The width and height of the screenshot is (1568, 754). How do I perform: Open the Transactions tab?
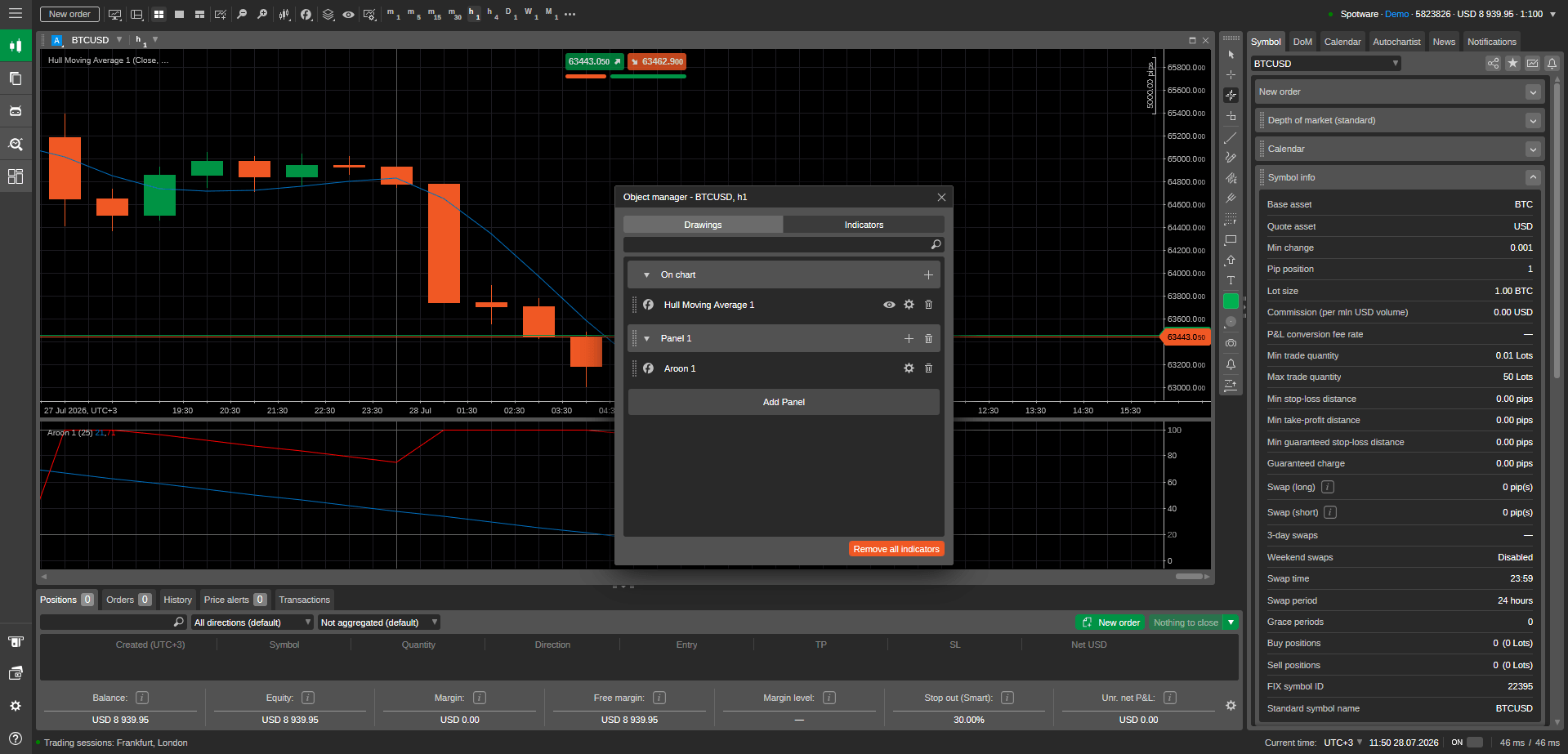304,600
